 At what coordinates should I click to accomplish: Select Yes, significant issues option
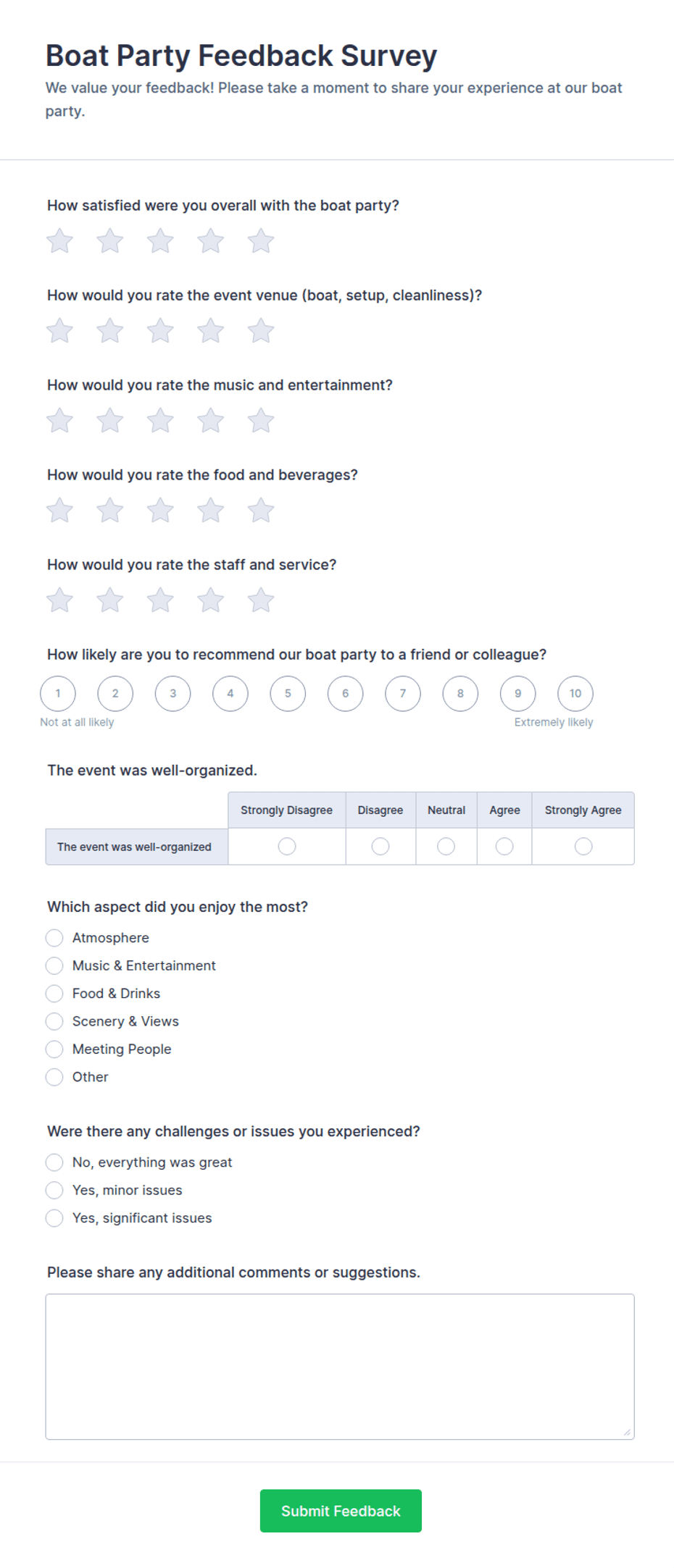click(54, 1218)
